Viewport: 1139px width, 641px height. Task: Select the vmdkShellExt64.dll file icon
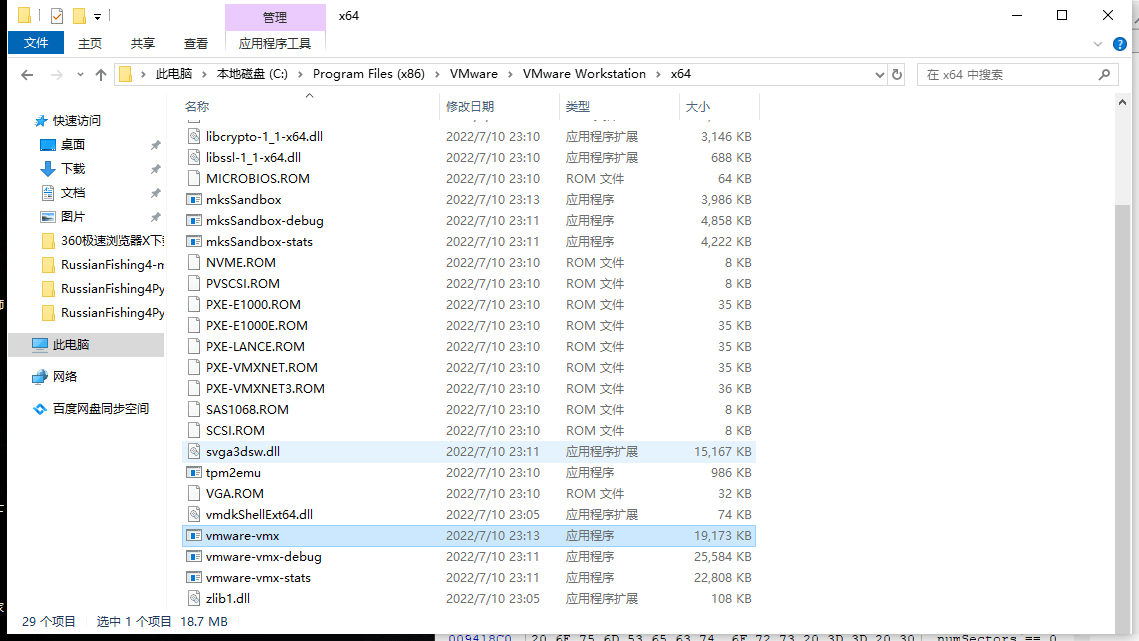point(194,515)
